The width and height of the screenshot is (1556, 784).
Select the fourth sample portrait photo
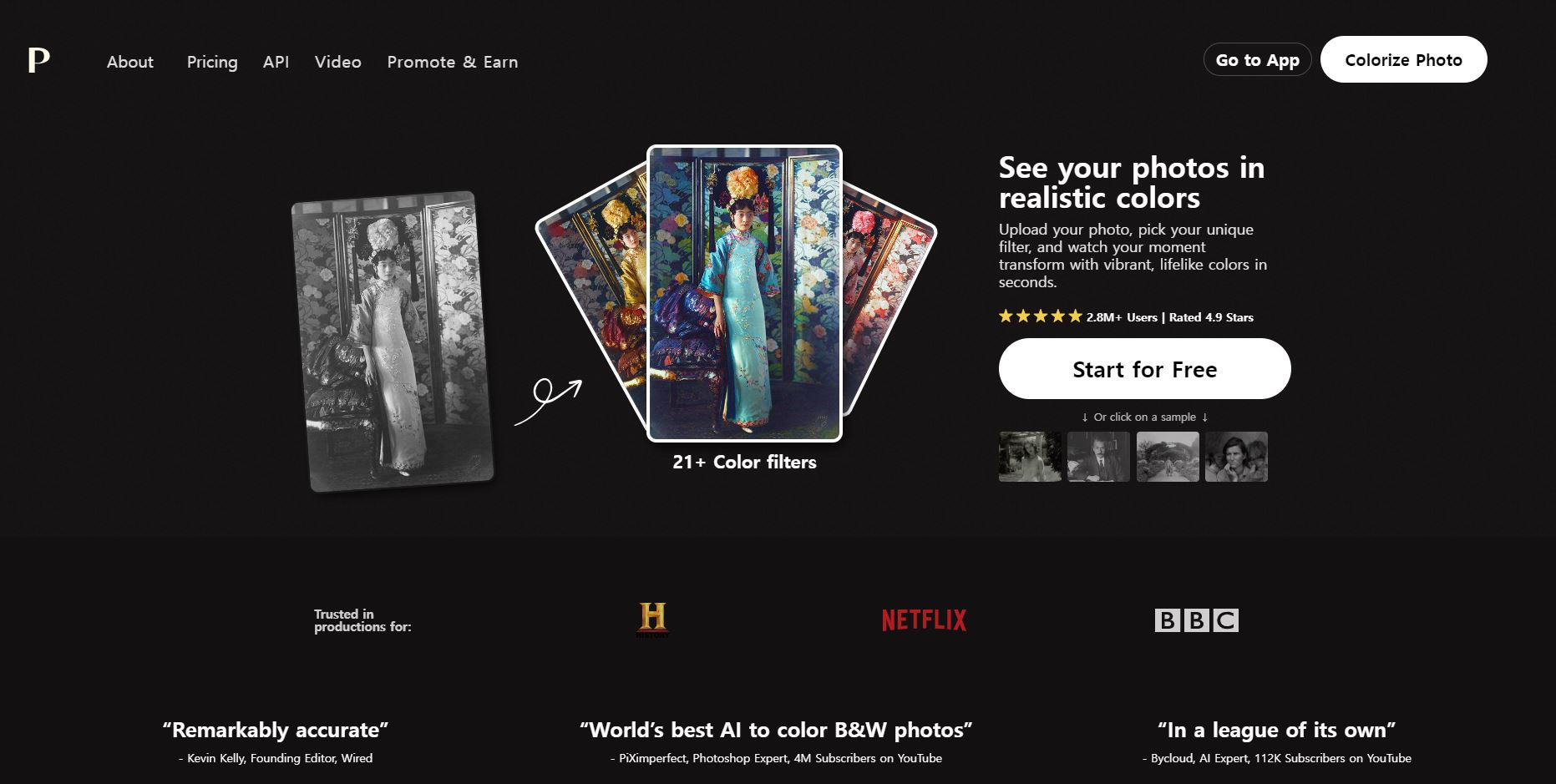pos(1236,457)
